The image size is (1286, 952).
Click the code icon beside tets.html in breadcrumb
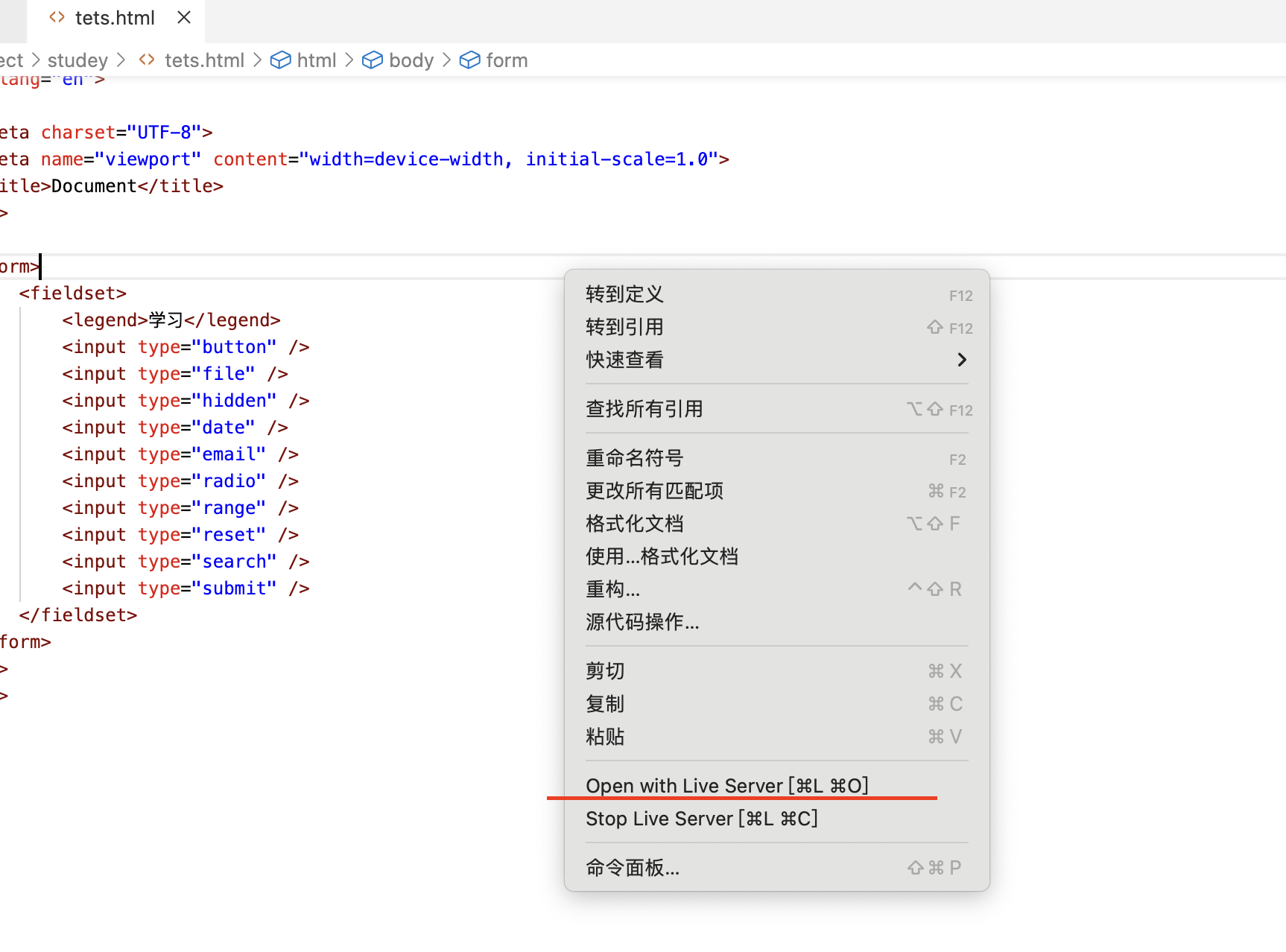146,60
